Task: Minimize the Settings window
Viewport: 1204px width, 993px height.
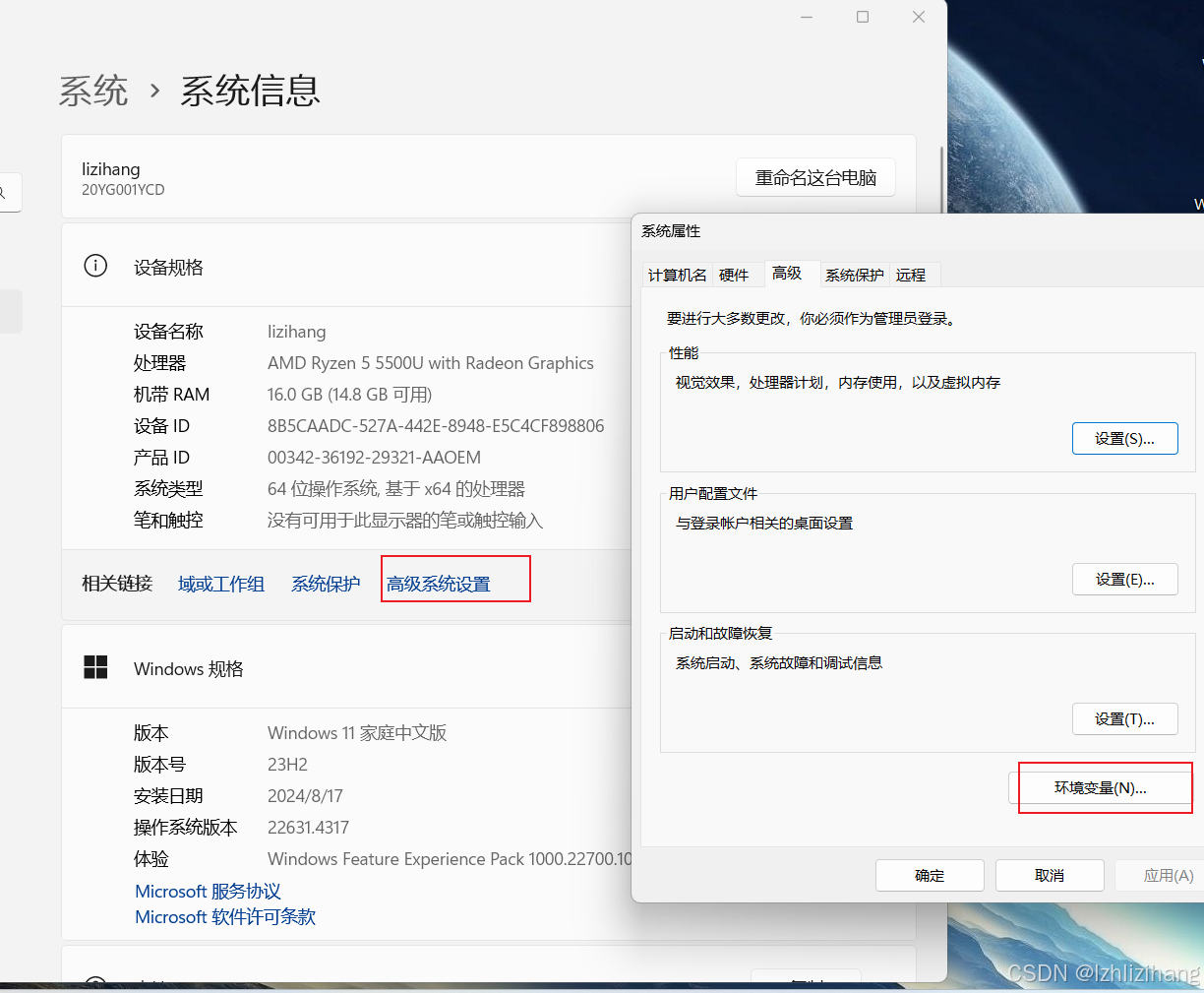Action: coord(807,17)
